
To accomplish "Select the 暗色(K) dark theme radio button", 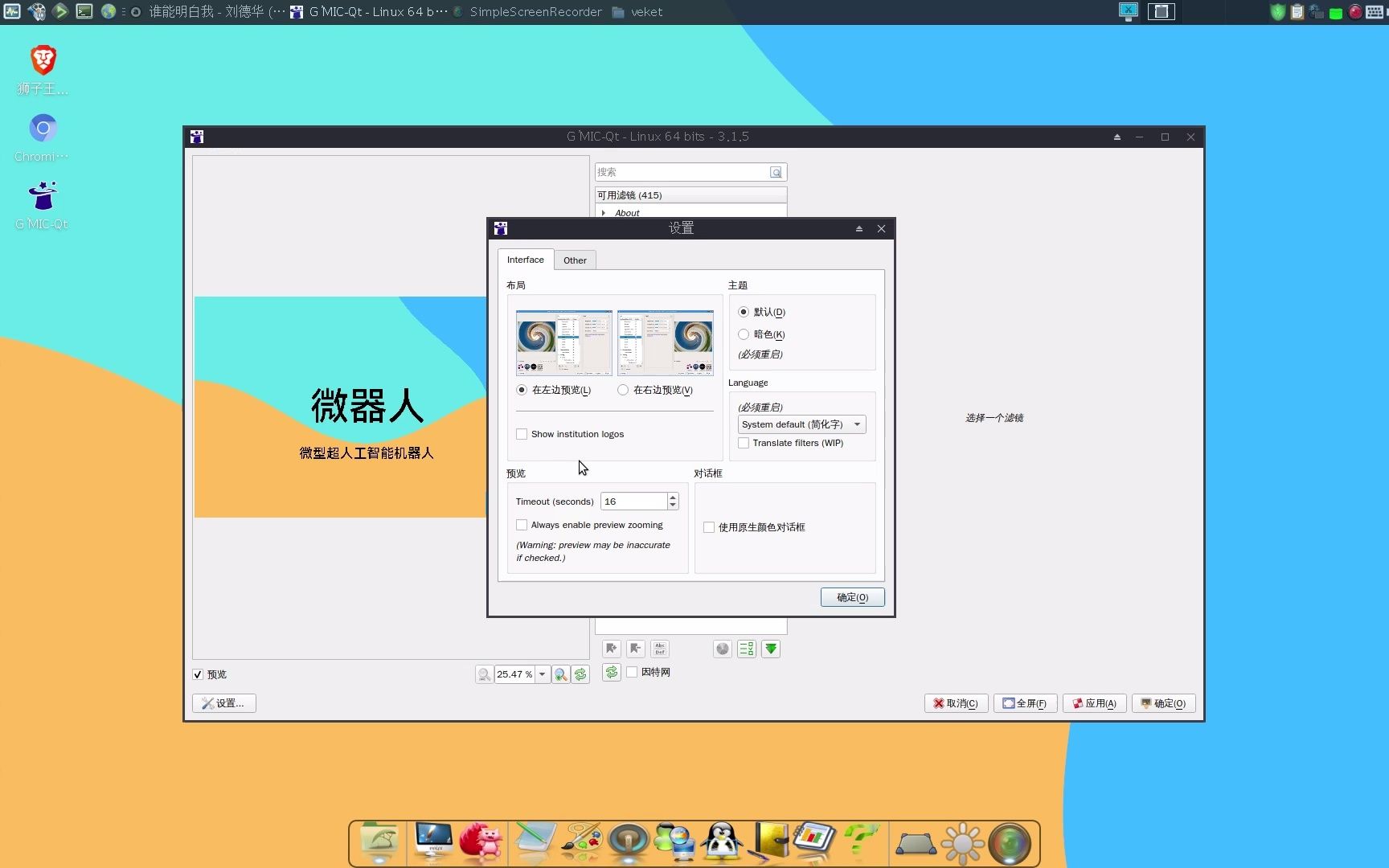I will pos(743,334).
